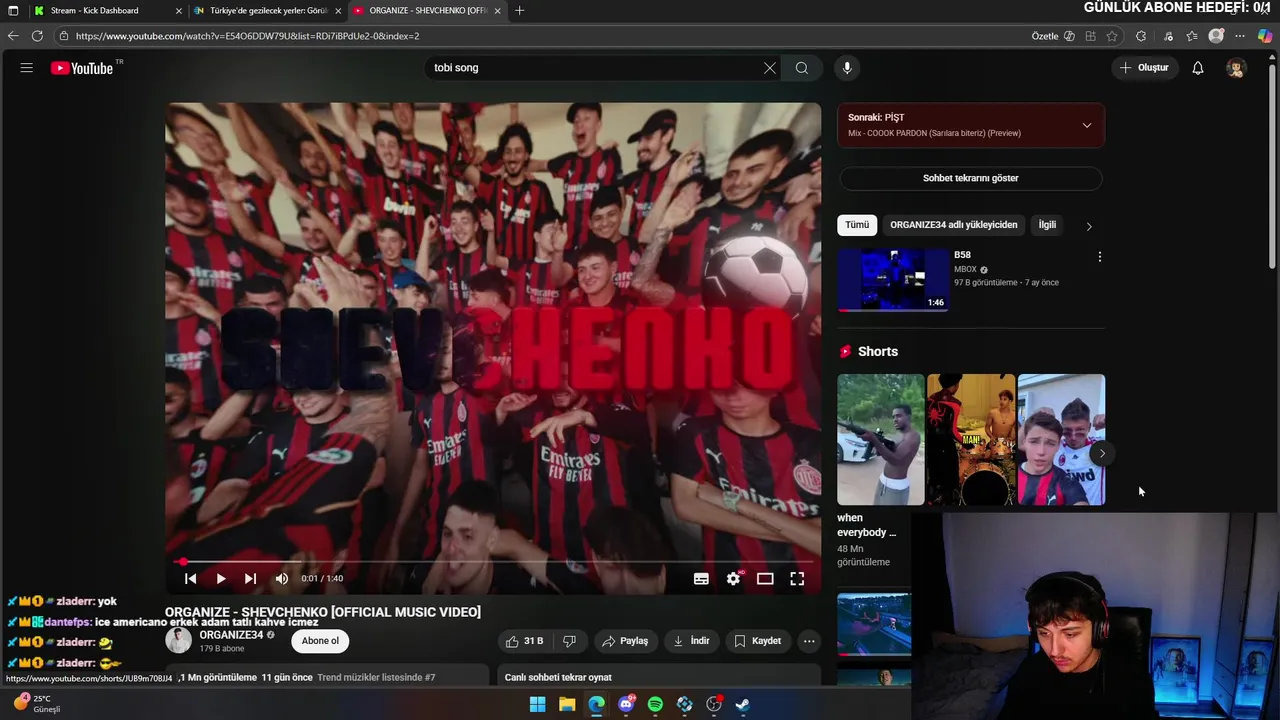The height and width of the screenshot is (720, 1280).
Task: Clear the search box with X
Action: coord(769,68)
